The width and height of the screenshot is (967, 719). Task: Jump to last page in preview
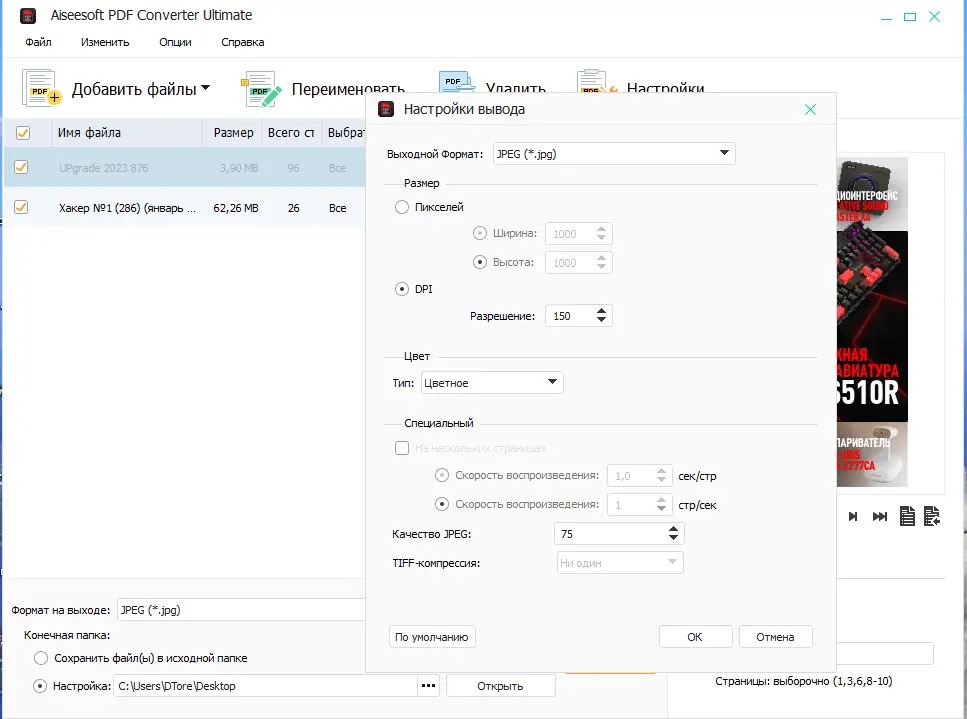(x=879, y=516)
